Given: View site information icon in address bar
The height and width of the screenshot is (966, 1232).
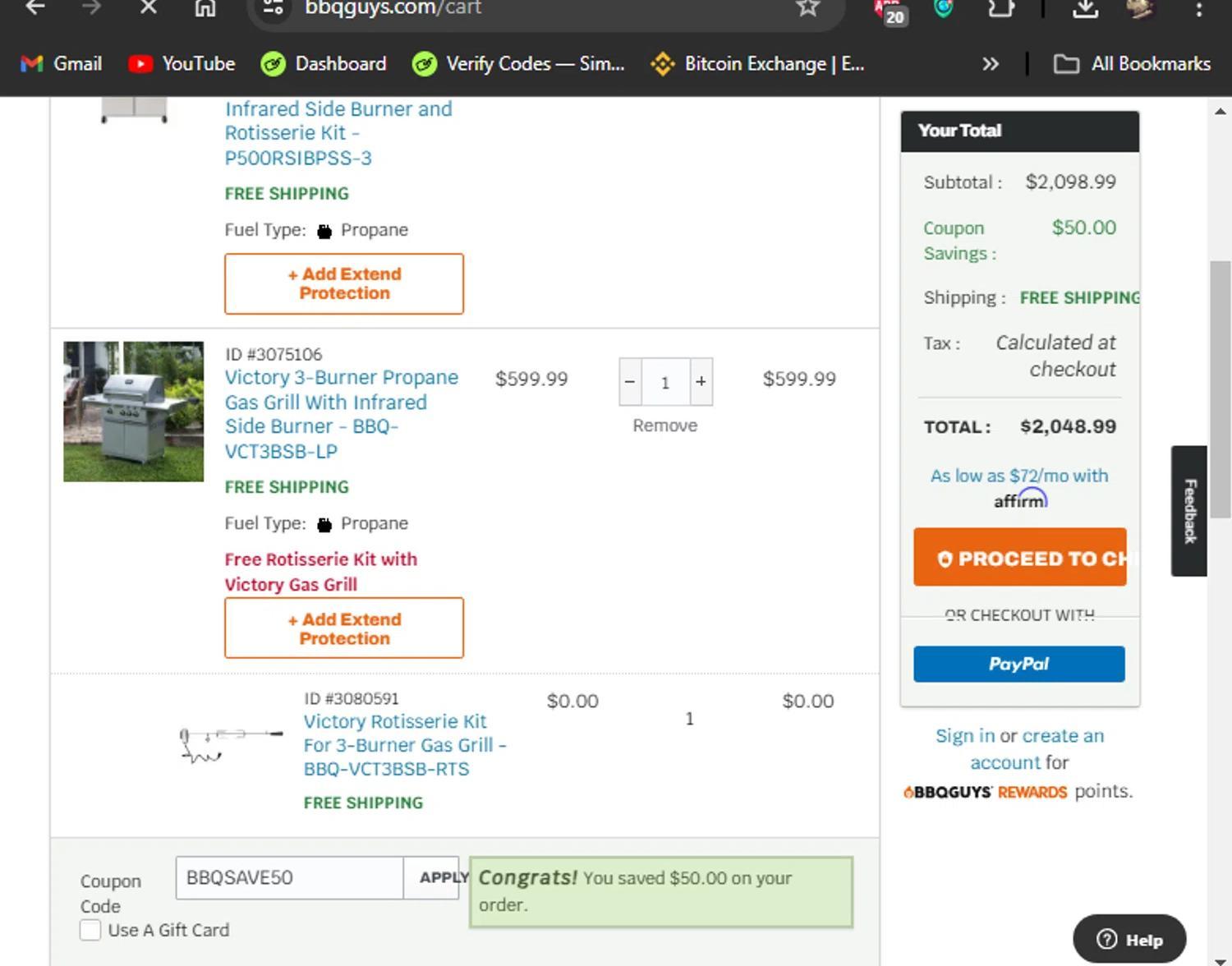Looking at the screenshot, I should point(274,7).
